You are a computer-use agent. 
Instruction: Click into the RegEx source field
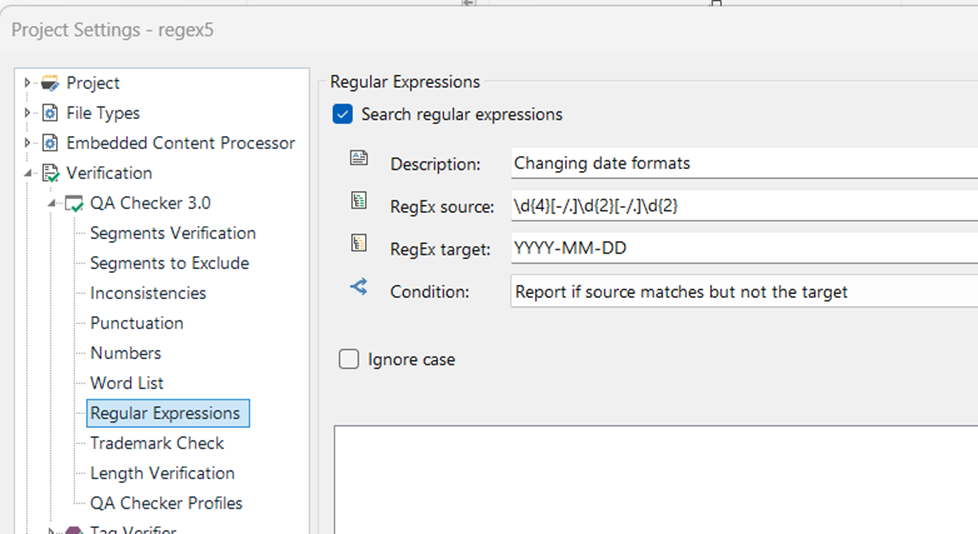(x=742, y=206)
